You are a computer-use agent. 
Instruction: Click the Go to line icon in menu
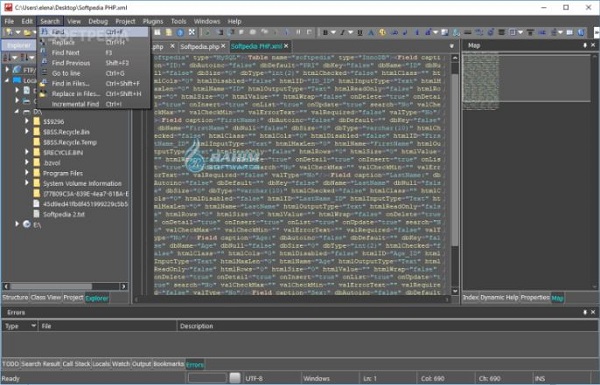click(x=44, y=73)
